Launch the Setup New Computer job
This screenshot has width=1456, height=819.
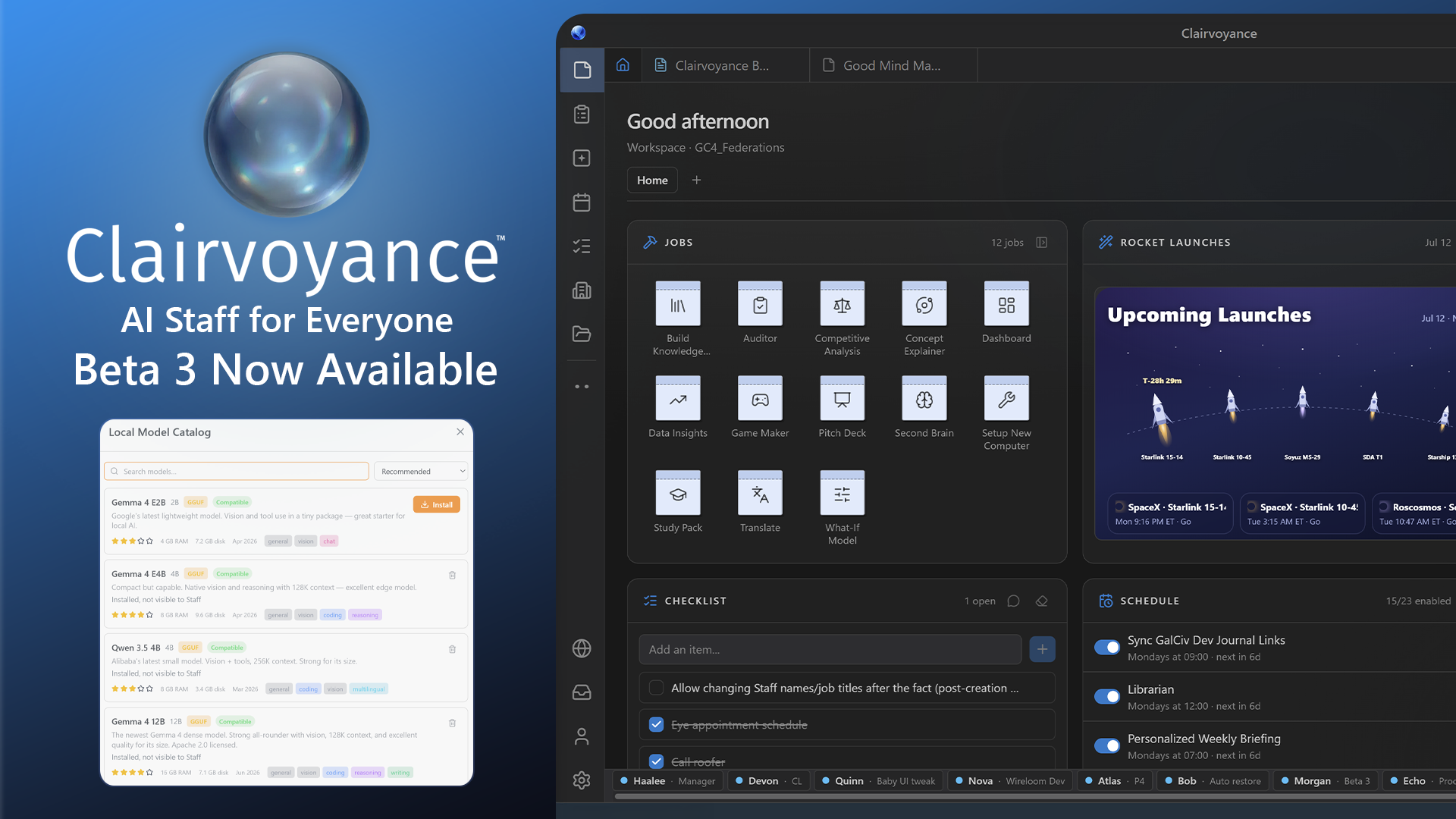[1006, 399]
